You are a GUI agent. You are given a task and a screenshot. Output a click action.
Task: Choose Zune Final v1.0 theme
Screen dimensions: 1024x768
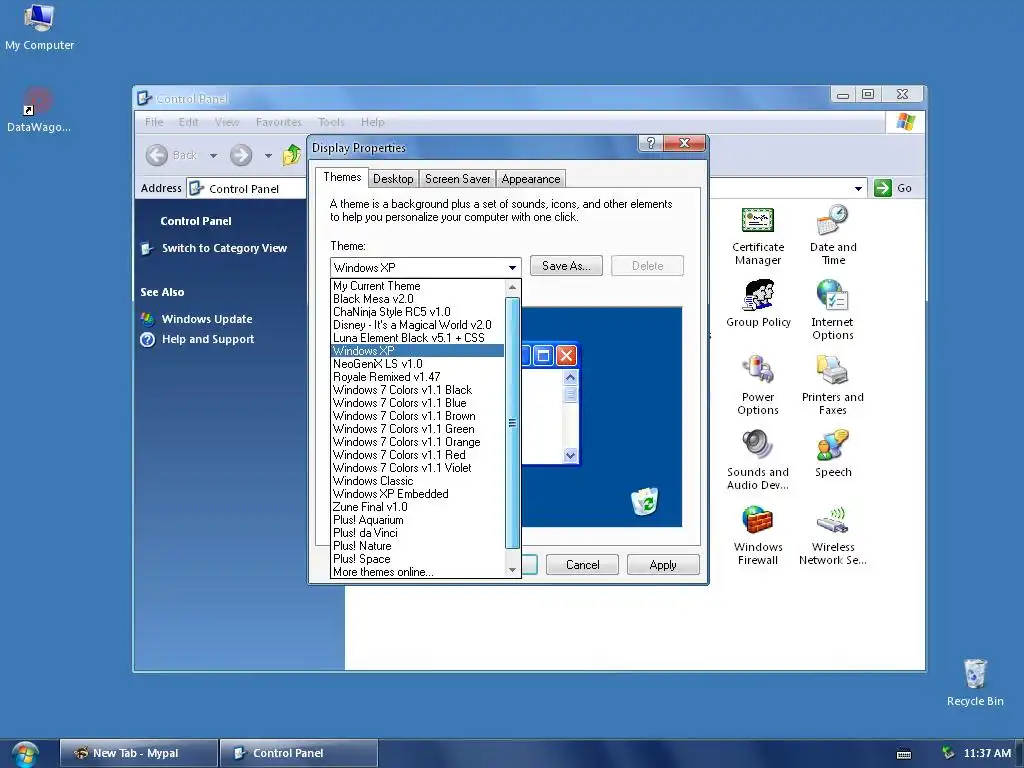[x=417, y=507]
